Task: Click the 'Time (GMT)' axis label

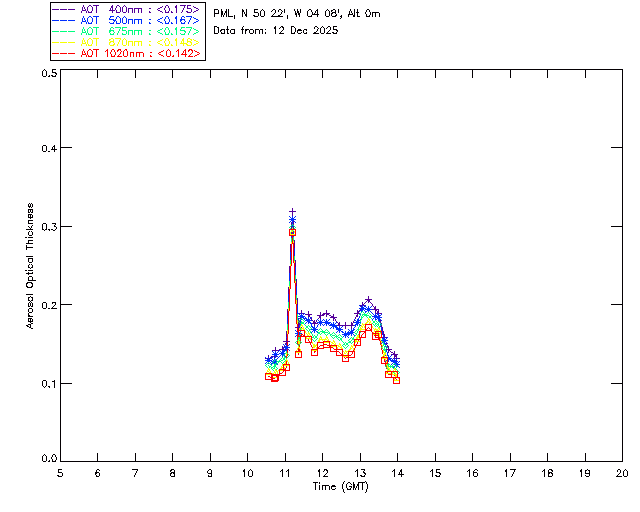Action: (x=341, y=486)
